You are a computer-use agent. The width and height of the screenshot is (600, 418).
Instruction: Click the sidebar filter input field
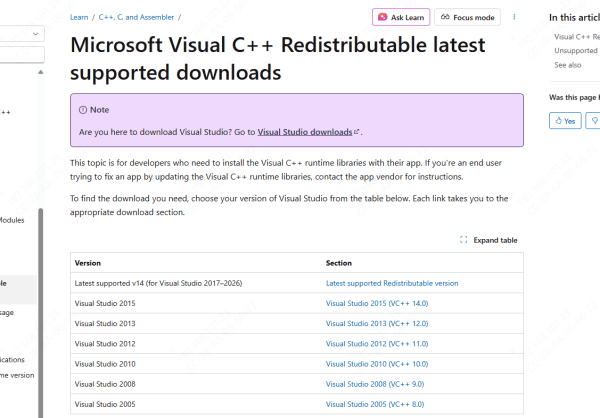pos(22,54)
